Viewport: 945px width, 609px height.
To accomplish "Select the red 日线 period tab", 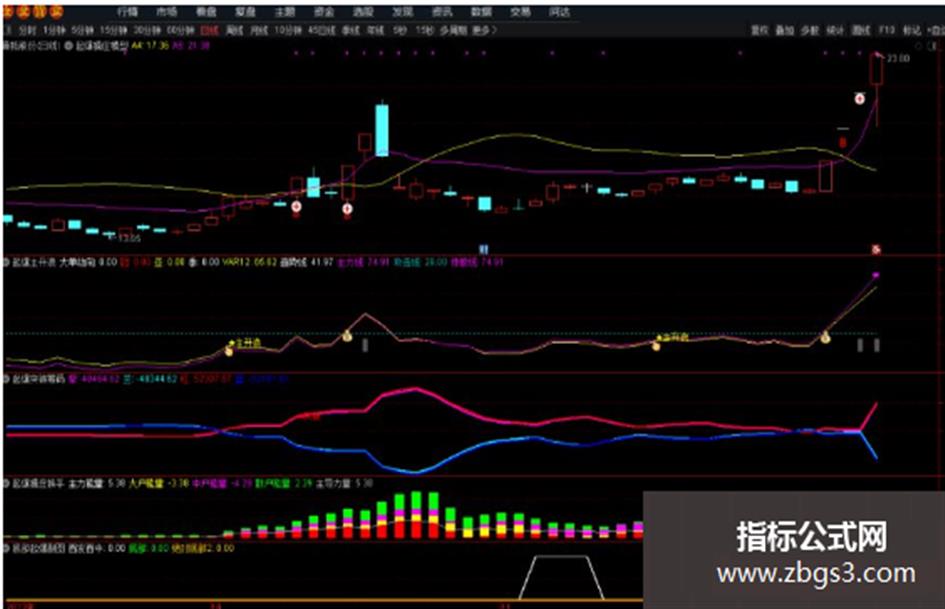I will [209, 30].
